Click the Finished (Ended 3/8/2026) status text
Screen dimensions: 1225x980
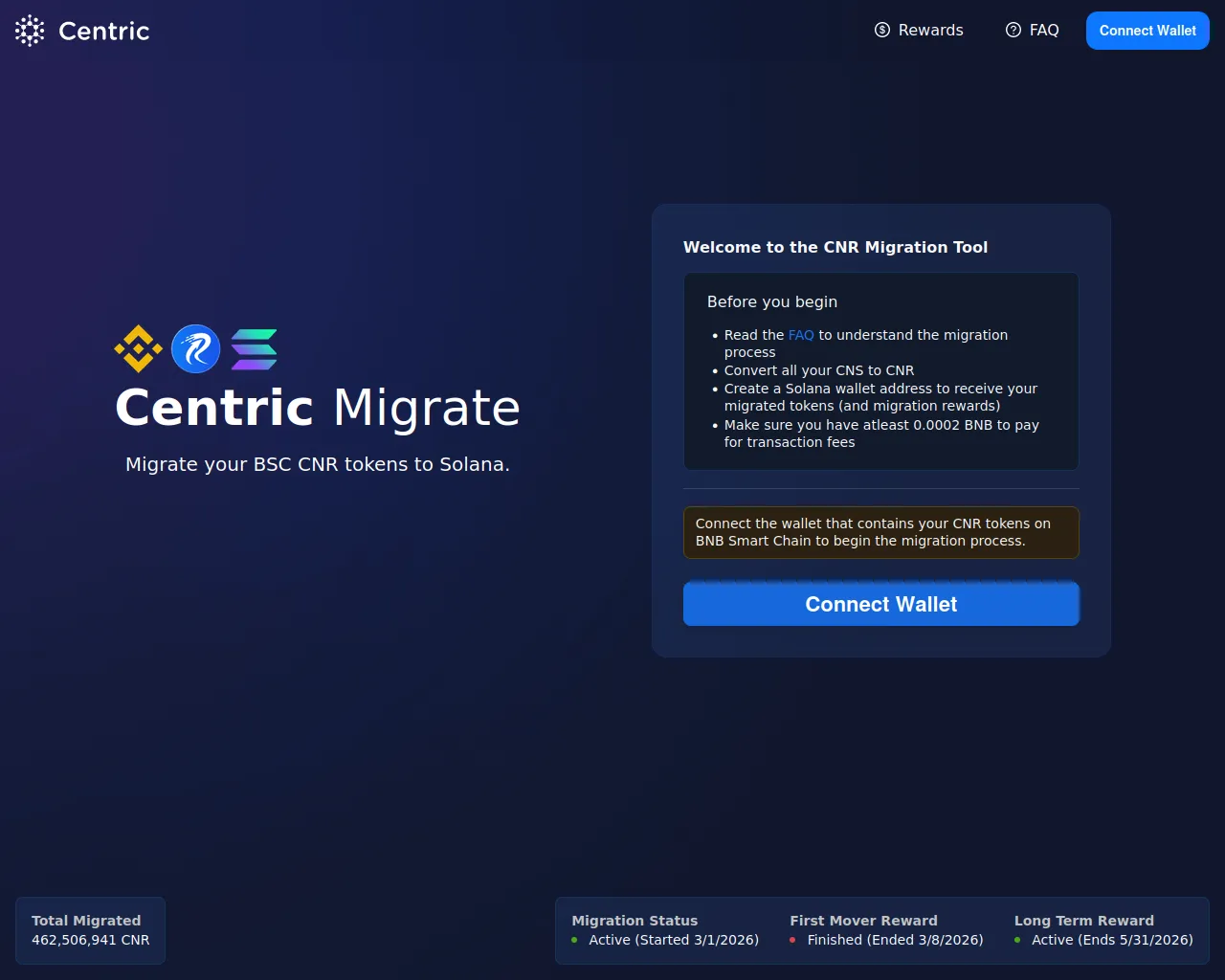895,940
